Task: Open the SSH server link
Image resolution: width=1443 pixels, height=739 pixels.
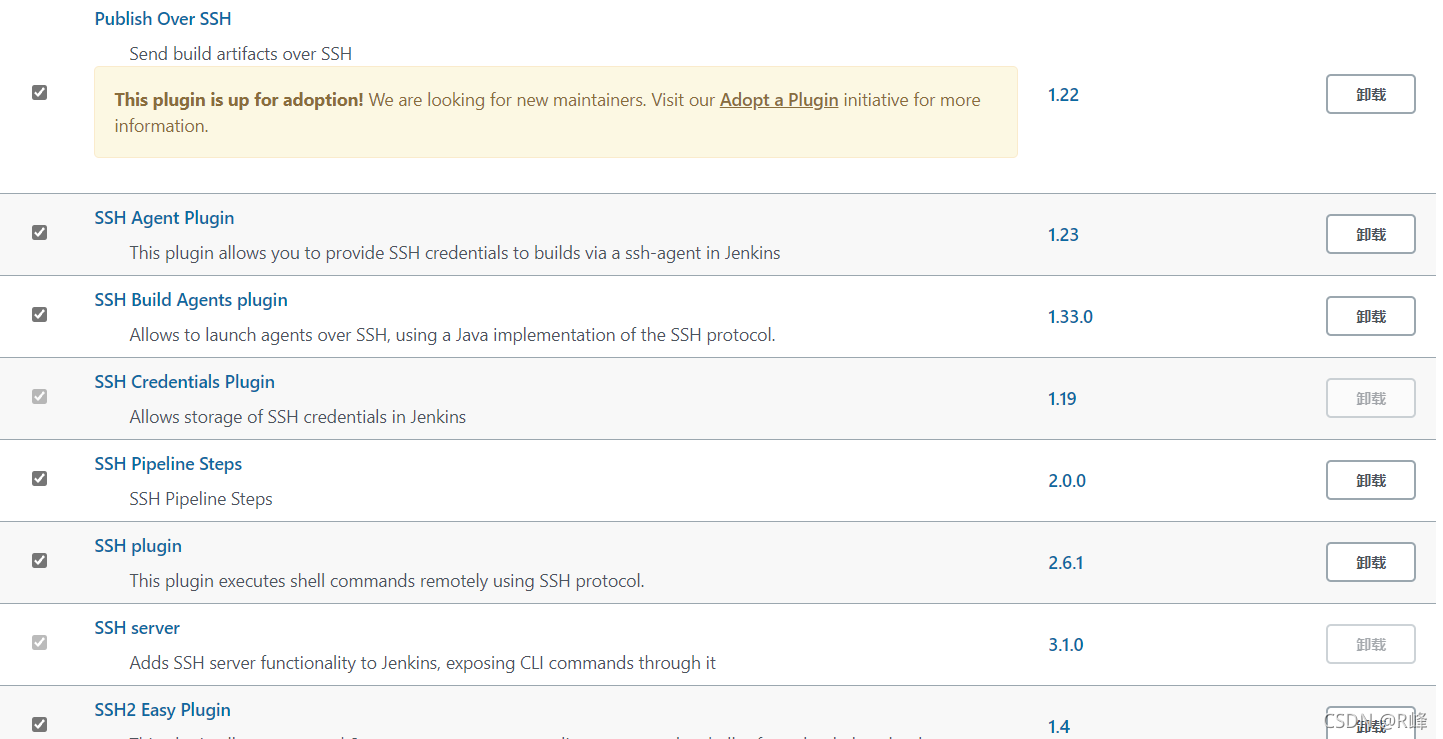Action: click(137, 628)
